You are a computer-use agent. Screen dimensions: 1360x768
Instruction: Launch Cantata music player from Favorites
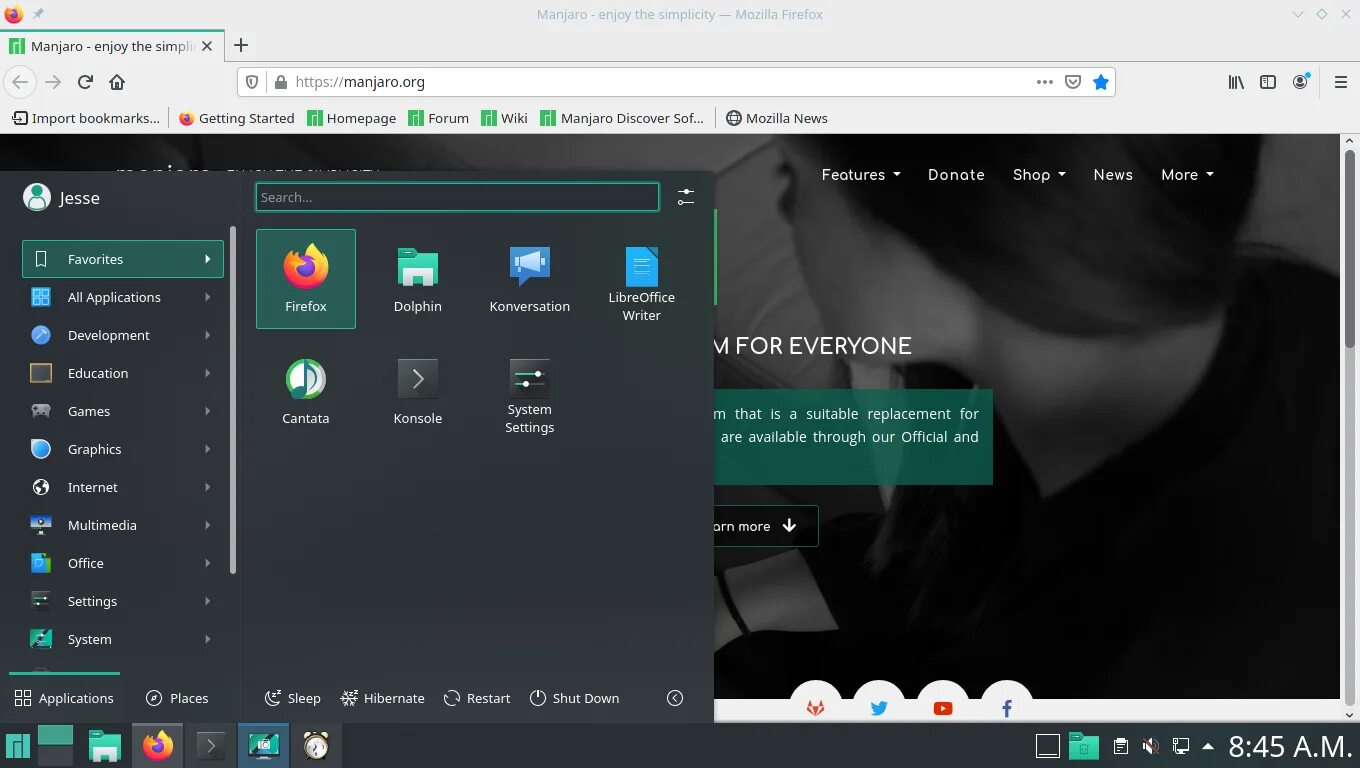click(x=306, y=391)
